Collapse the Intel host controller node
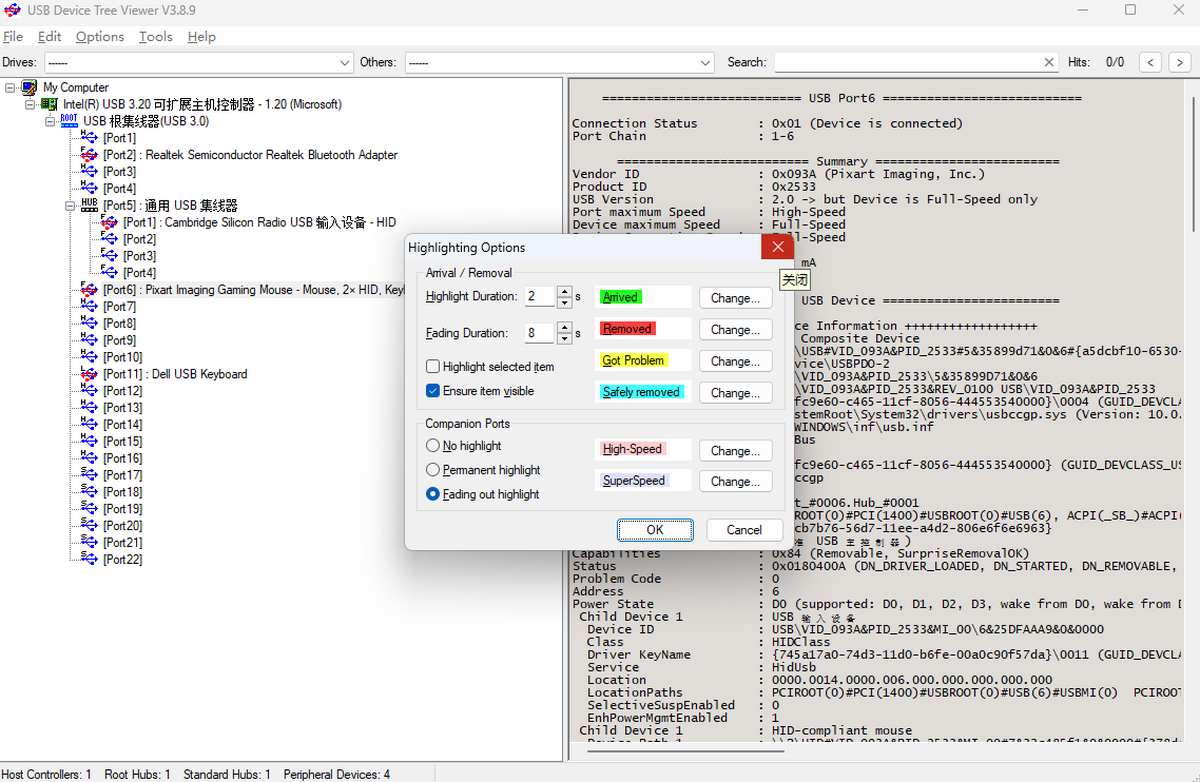The height and width of the screenshot is (782, 1200). click(30, 104)
